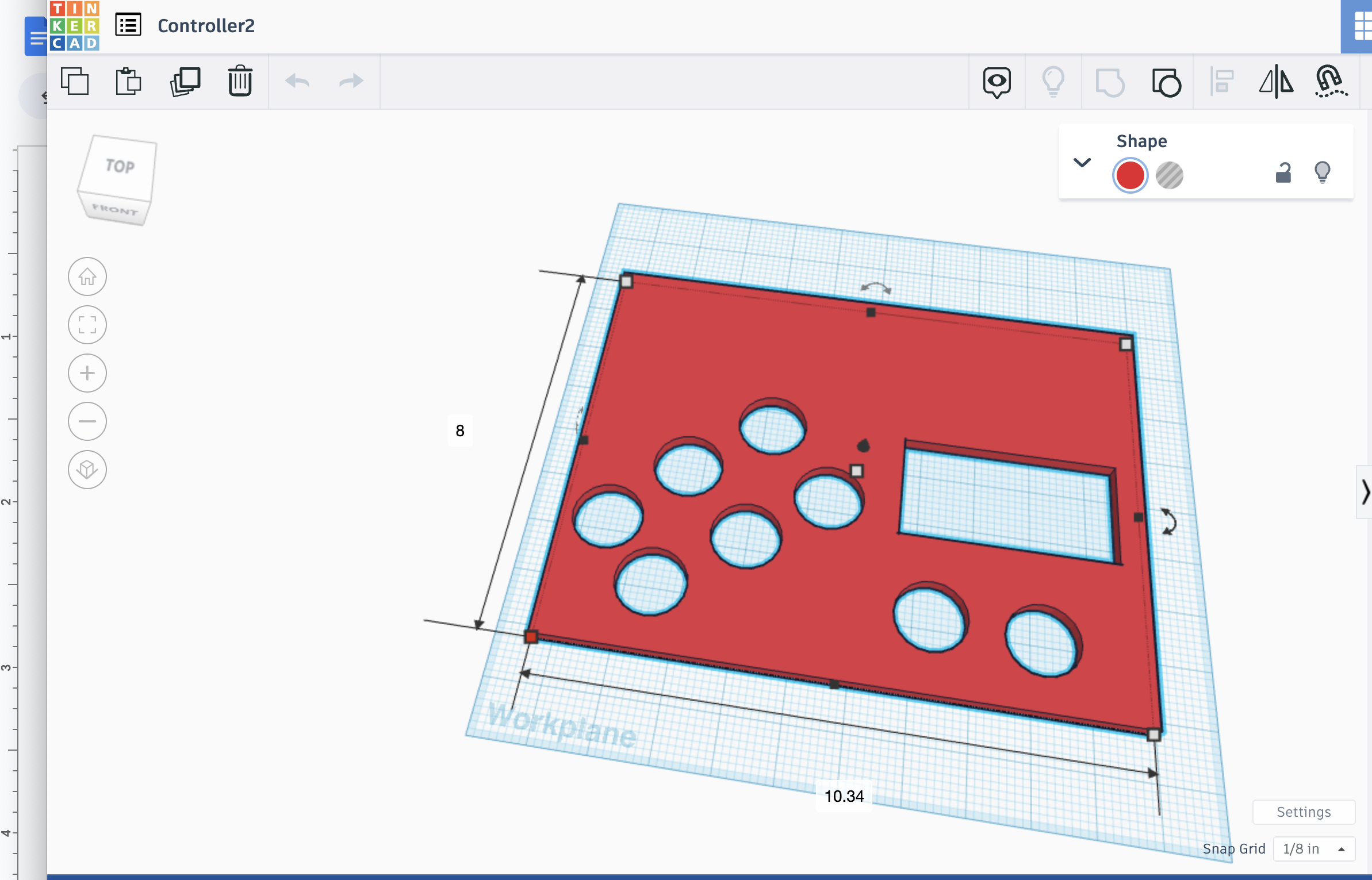Switch to orthographic view cube button
The image size is (1372, 880).
click(x=87, y=470)
